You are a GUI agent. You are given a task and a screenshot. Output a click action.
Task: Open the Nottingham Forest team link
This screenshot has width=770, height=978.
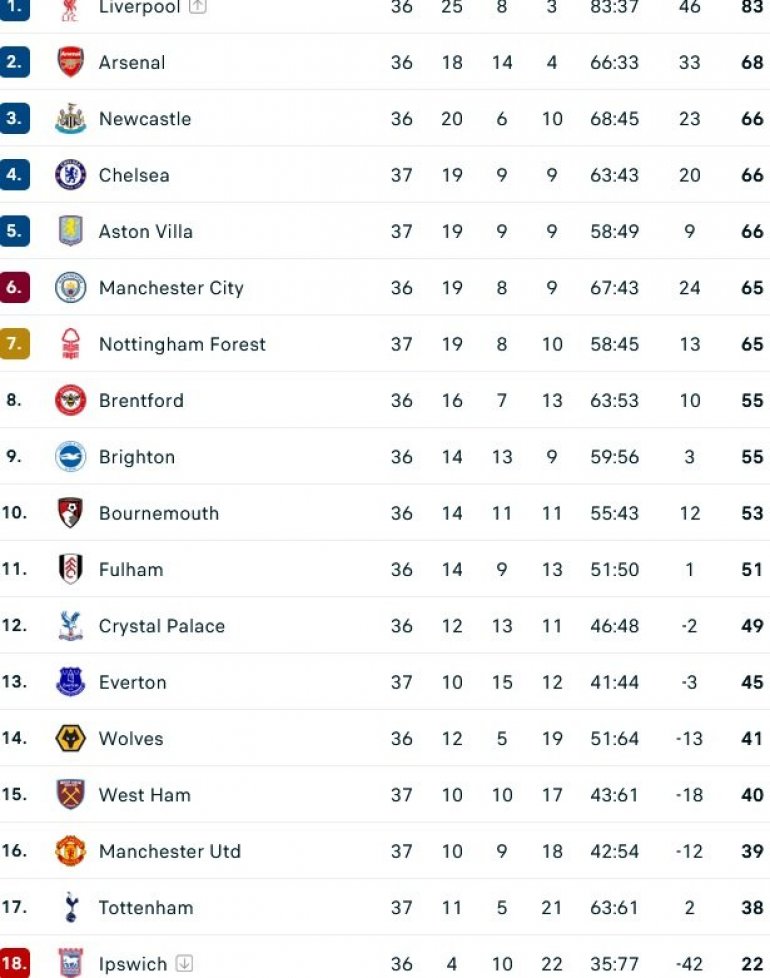click(182, 345)
